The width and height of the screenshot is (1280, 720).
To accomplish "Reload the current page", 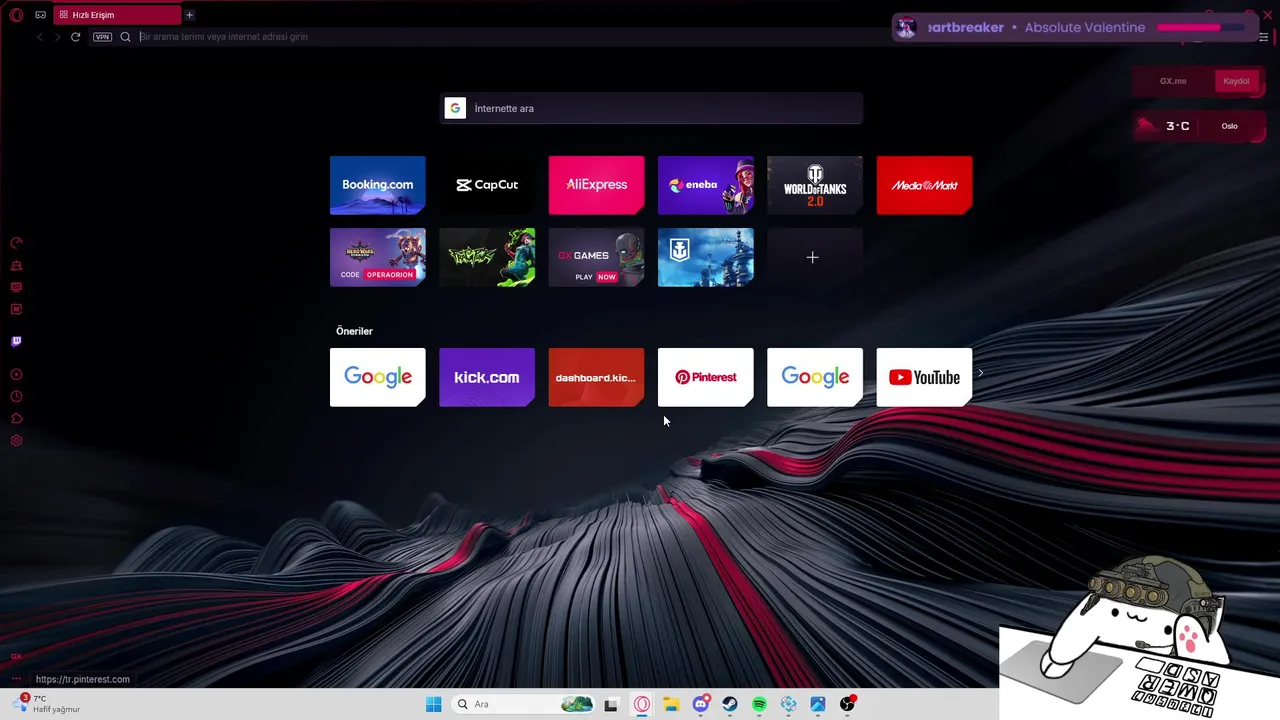I will pos(75,37).
